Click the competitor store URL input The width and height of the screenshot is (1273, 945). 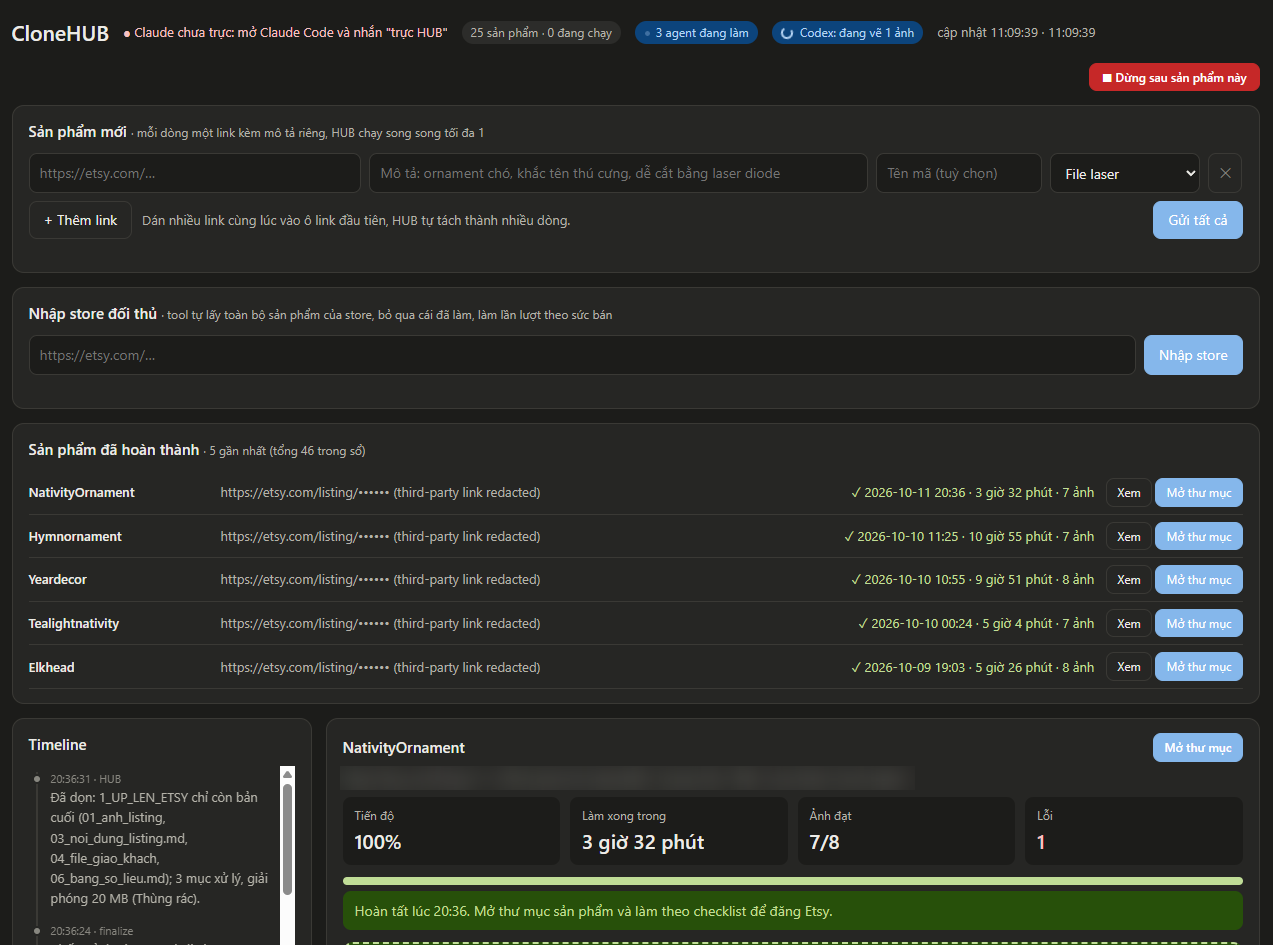(x=582, y=355)
